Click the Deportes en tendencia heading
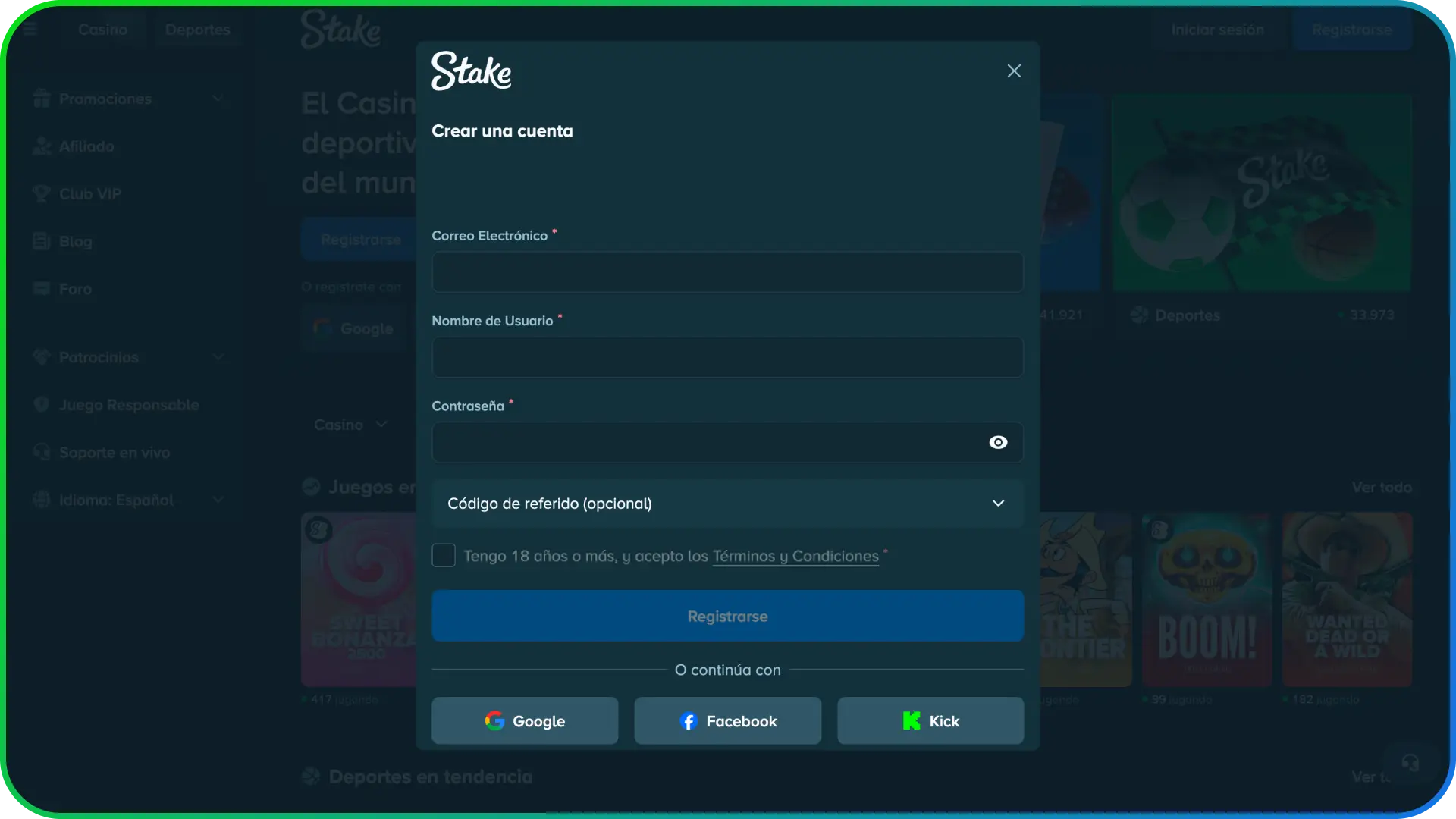Screen dimensions: 1456x819 tap(431, 777)
